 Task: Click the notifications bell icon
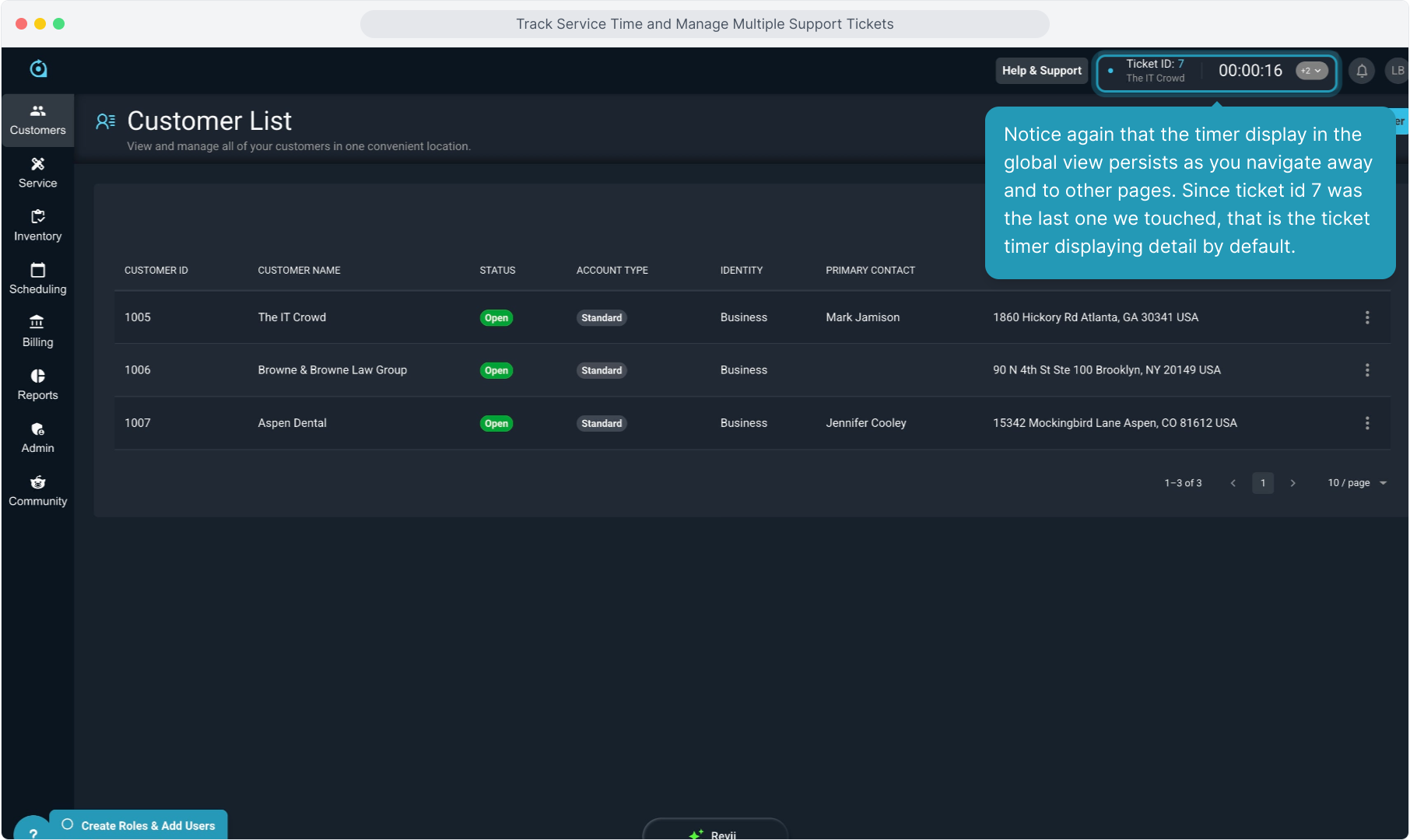pyautogui.click(x=1361, y=71)
